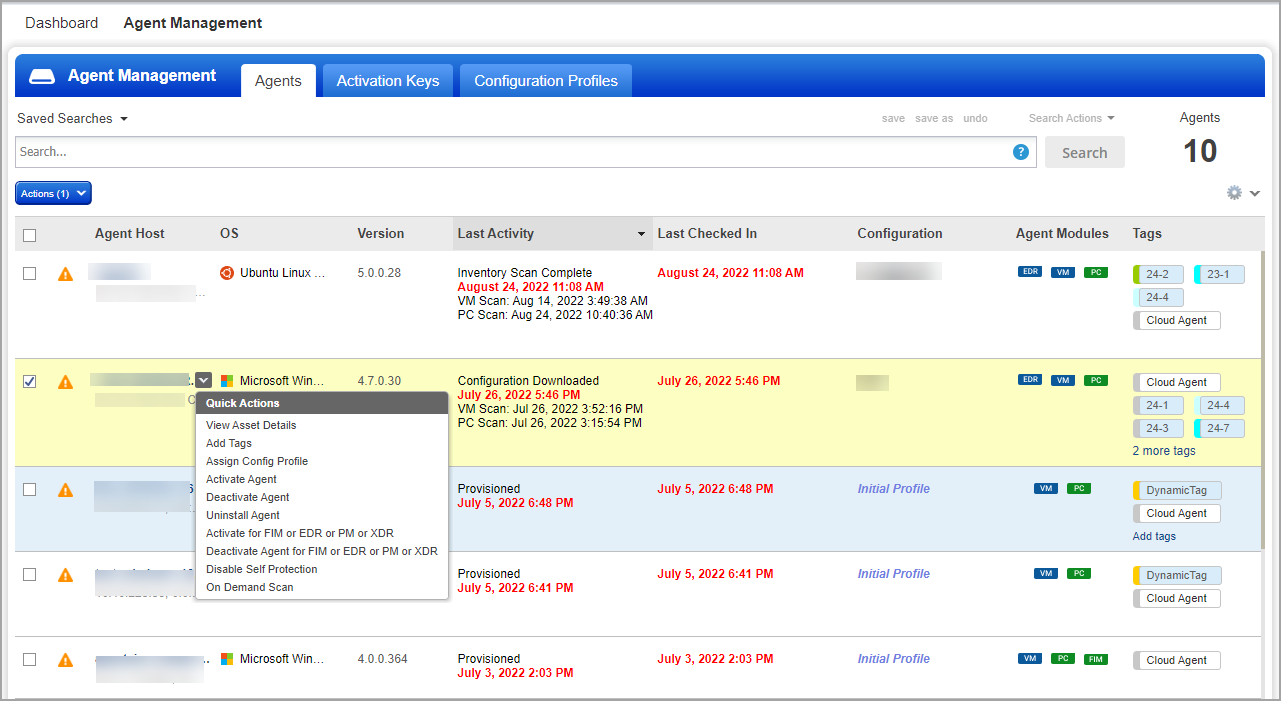1281x701 pixels.
Task: Click the Ubuntu Linux OS logo icon
Action: pyautogui.click(x=227, y=273)
